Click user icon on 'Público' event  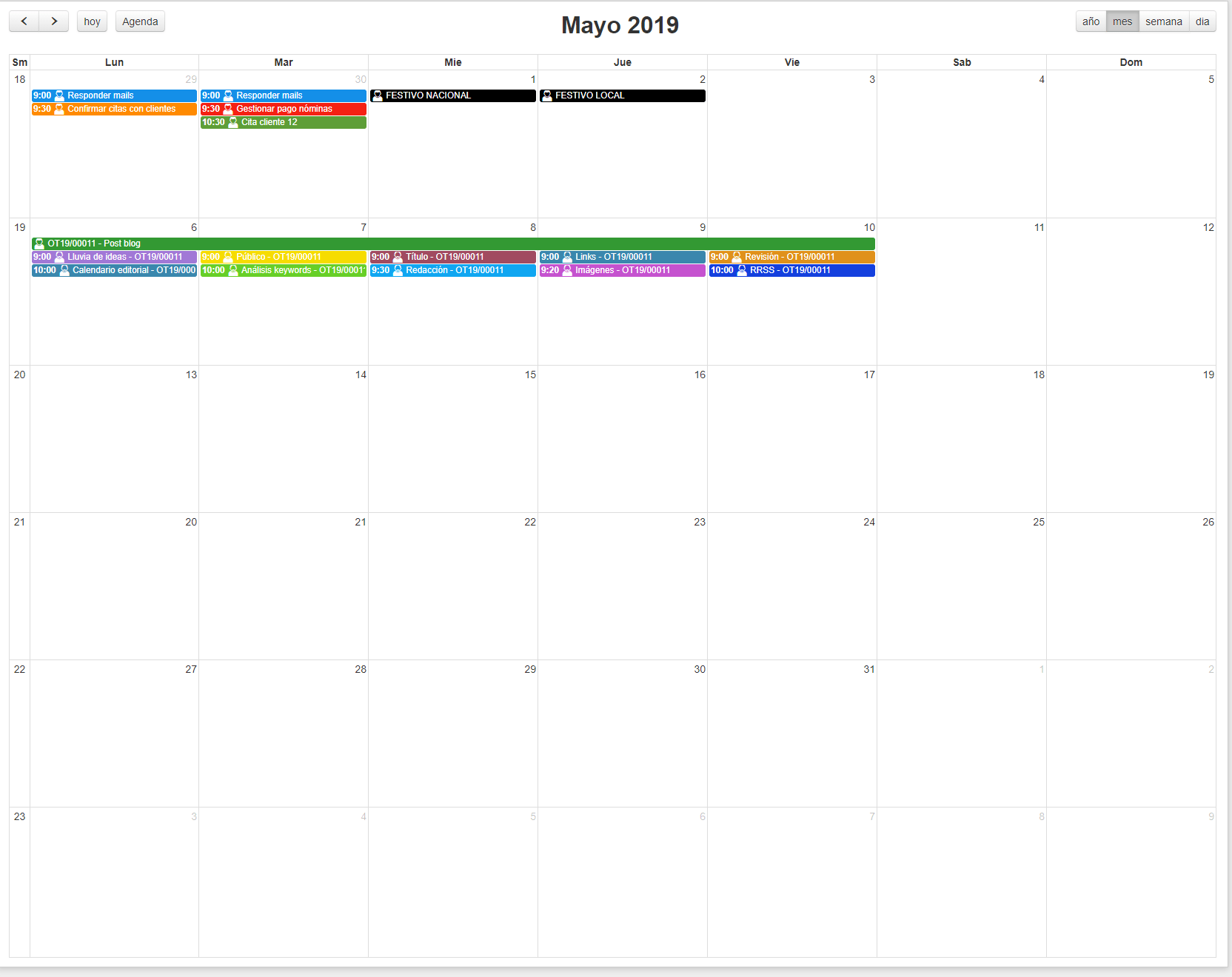[x=228, y=257]
